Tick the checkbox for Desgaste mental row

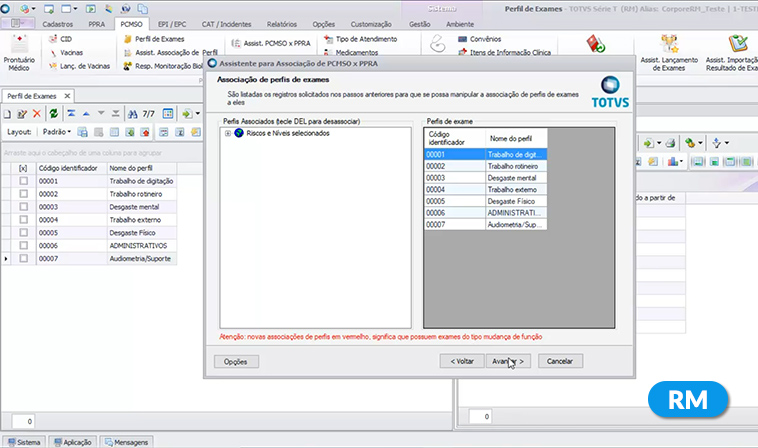(23, 207)
